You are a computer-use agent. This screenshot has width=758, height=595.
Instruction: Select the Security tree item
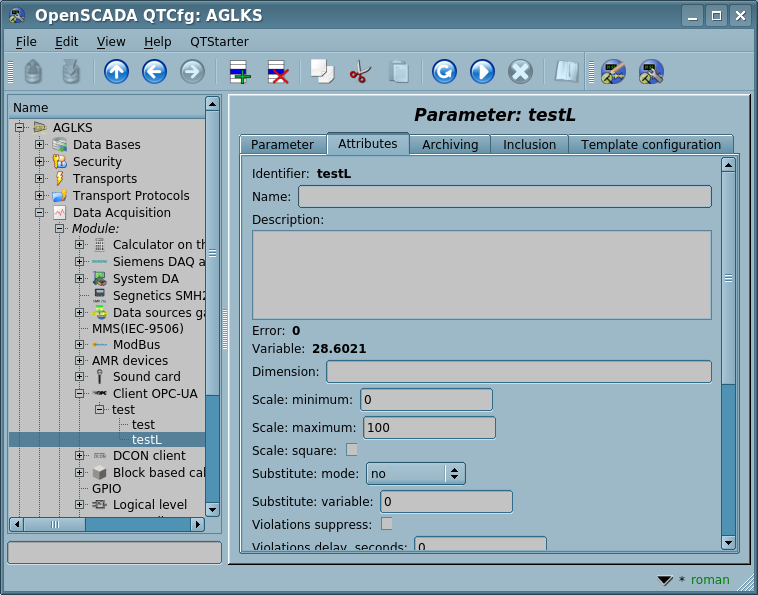tap(97, 162)
